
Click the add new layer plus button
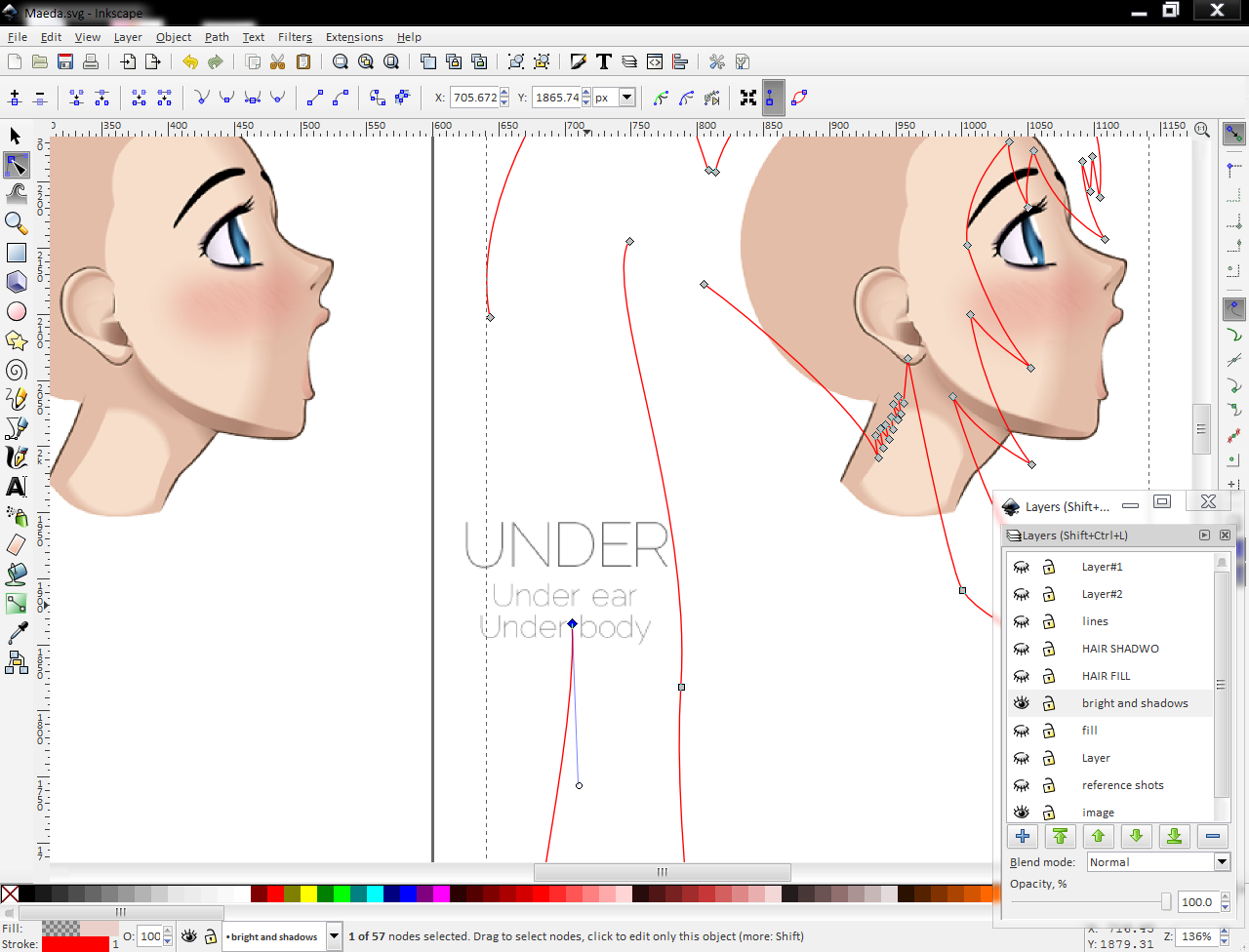(1023, 836)
